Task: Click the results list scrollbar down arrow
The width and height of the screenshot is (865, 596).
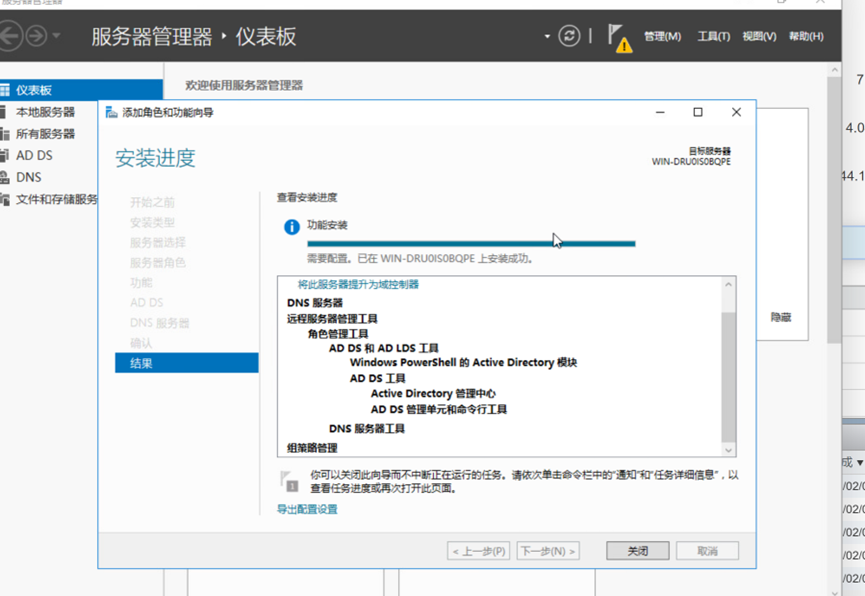Action: (728, 450)
